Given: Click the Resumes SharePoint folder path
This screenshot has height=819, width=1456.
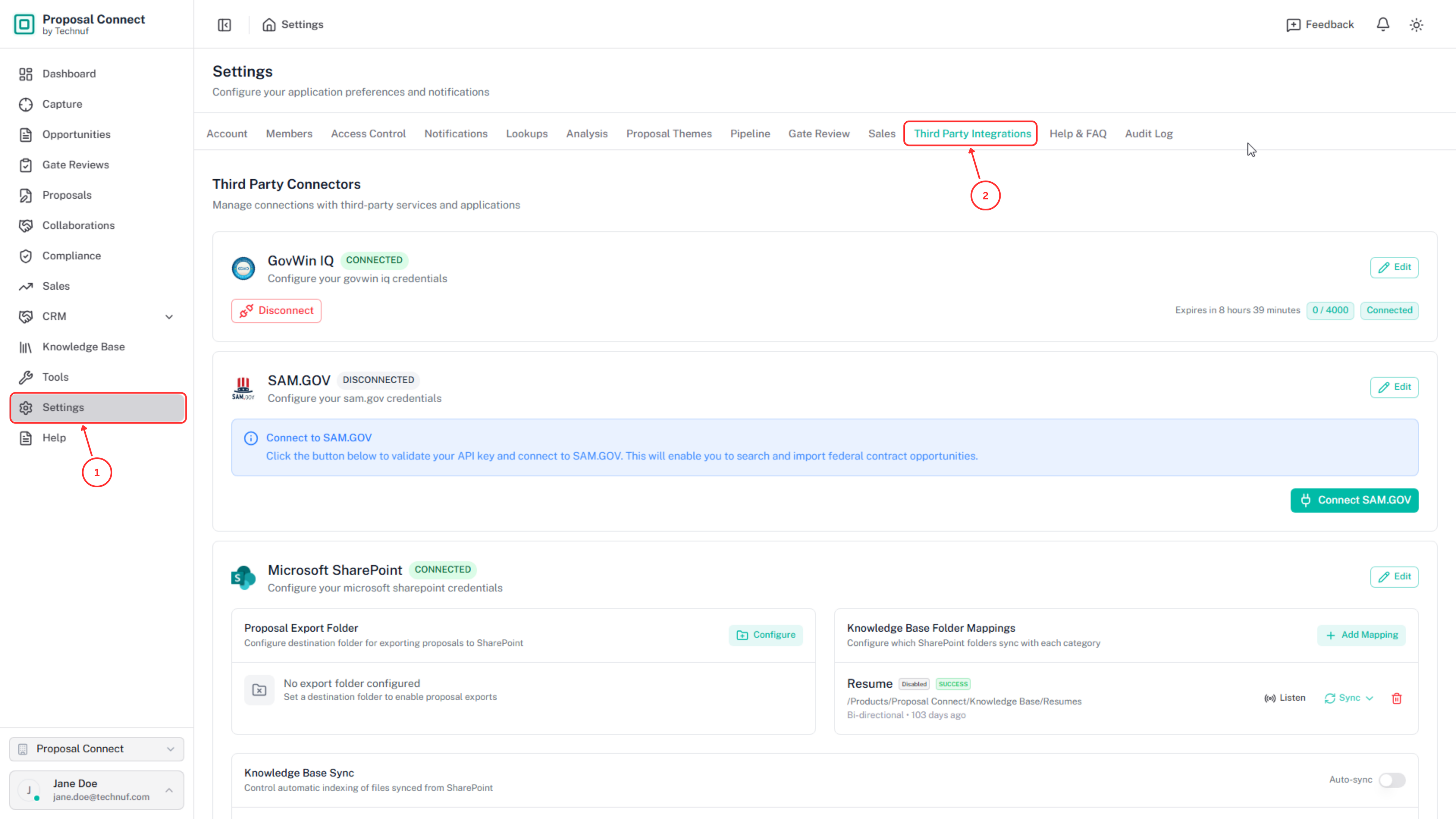Looking at the screenshot, I should [x=964, y=701].
